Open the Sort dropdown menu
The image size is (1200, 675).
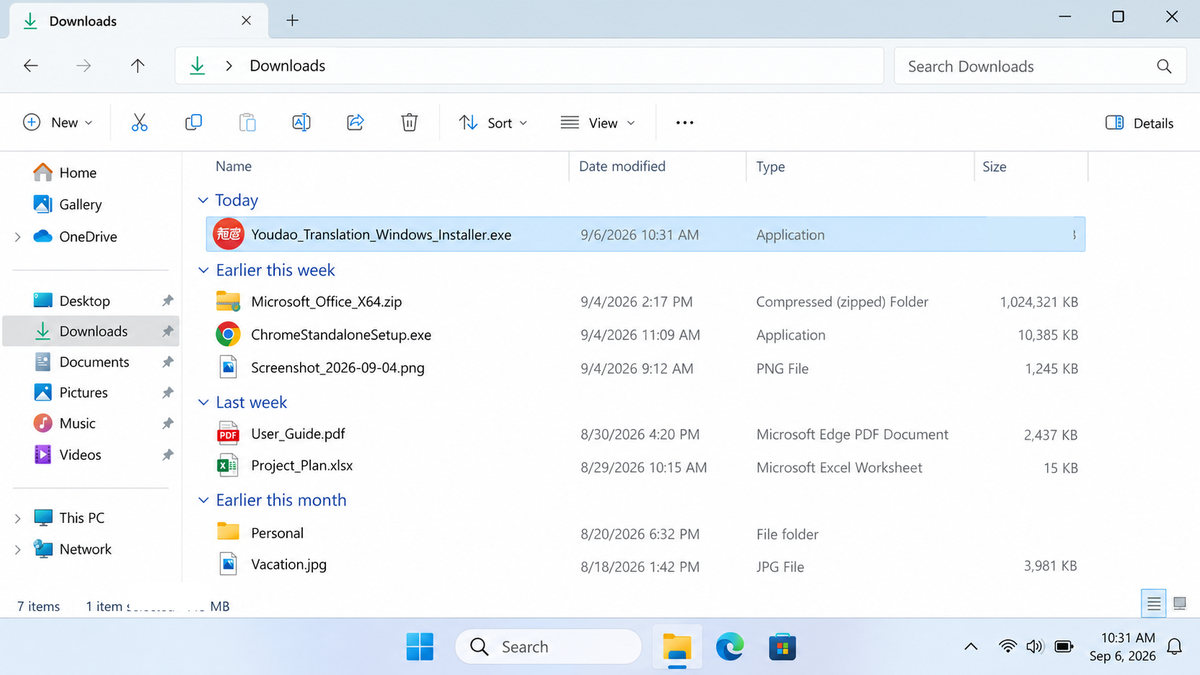pos(493,122)
